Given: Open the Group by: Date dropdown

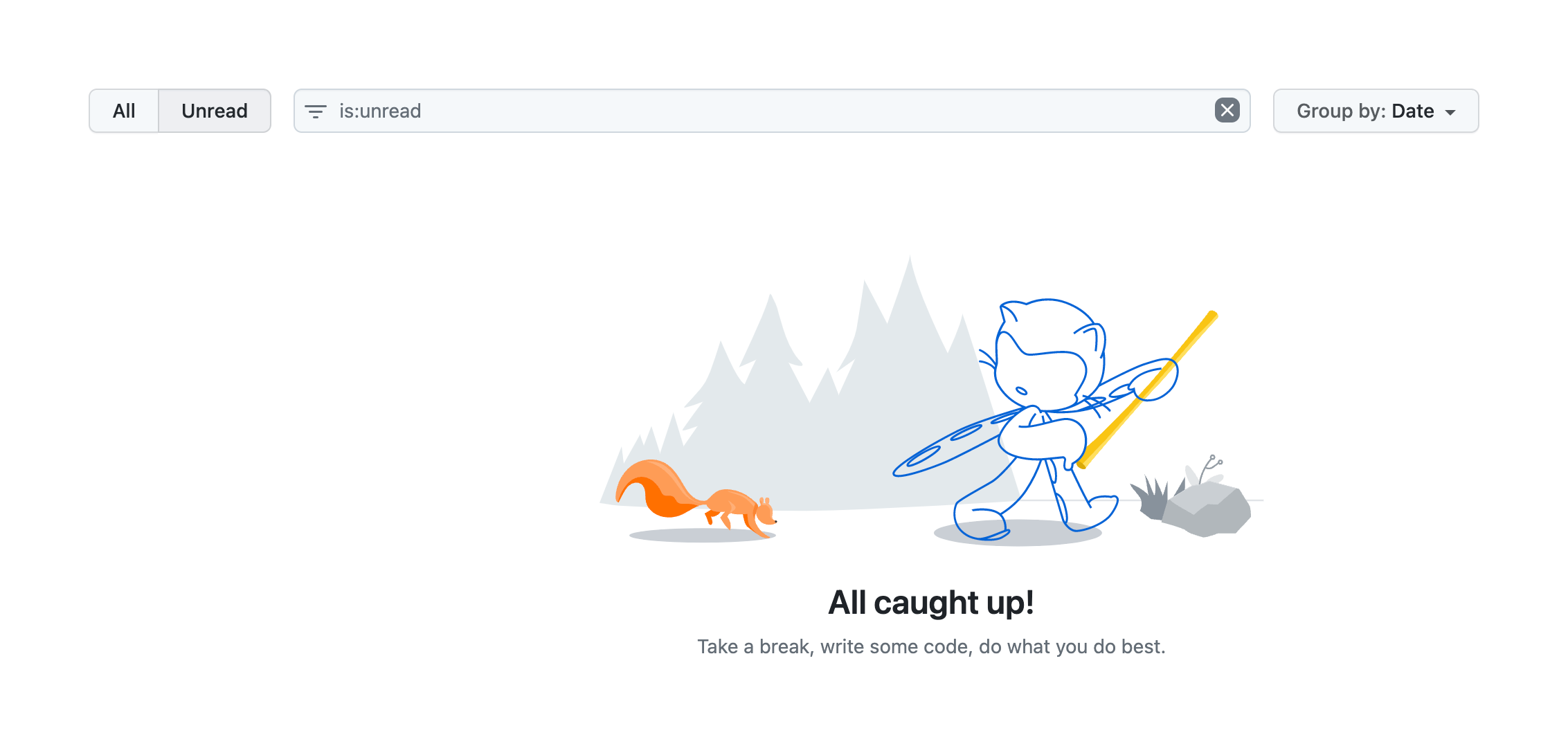Looking at the screenshot, I should coord(1376,111).
